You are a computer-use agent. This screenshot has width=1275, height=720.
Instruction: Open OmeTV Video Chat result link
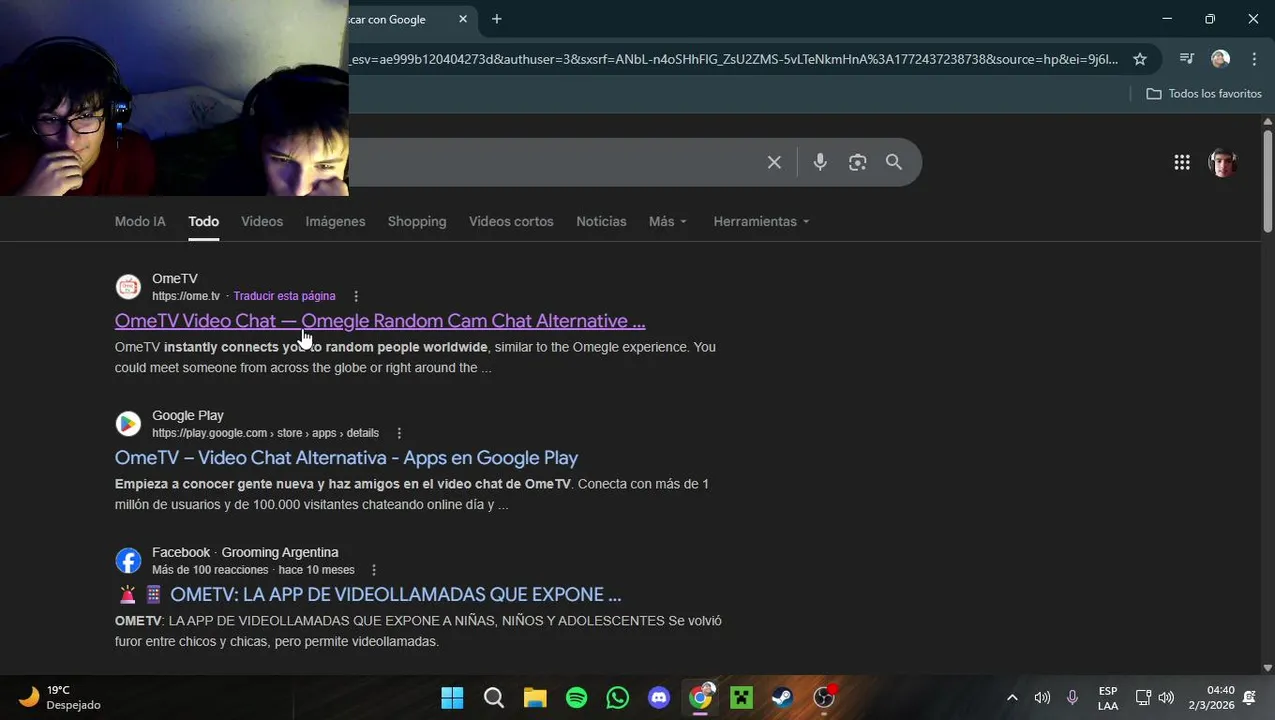coord(380,321)
